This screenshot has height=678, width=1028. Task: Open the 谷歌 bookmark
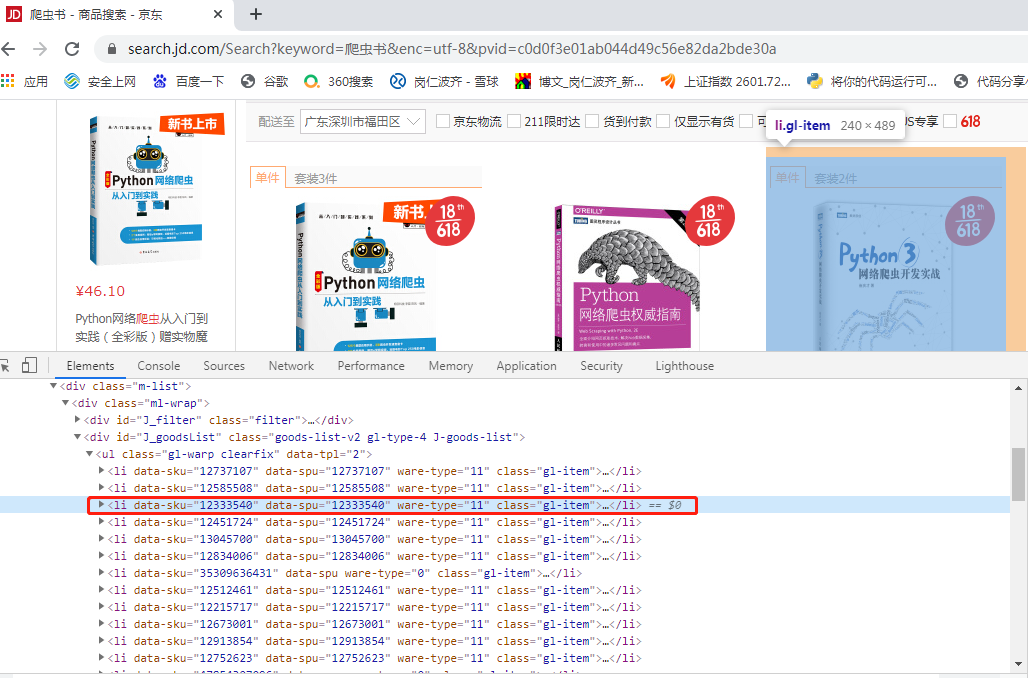pos(264,81)
